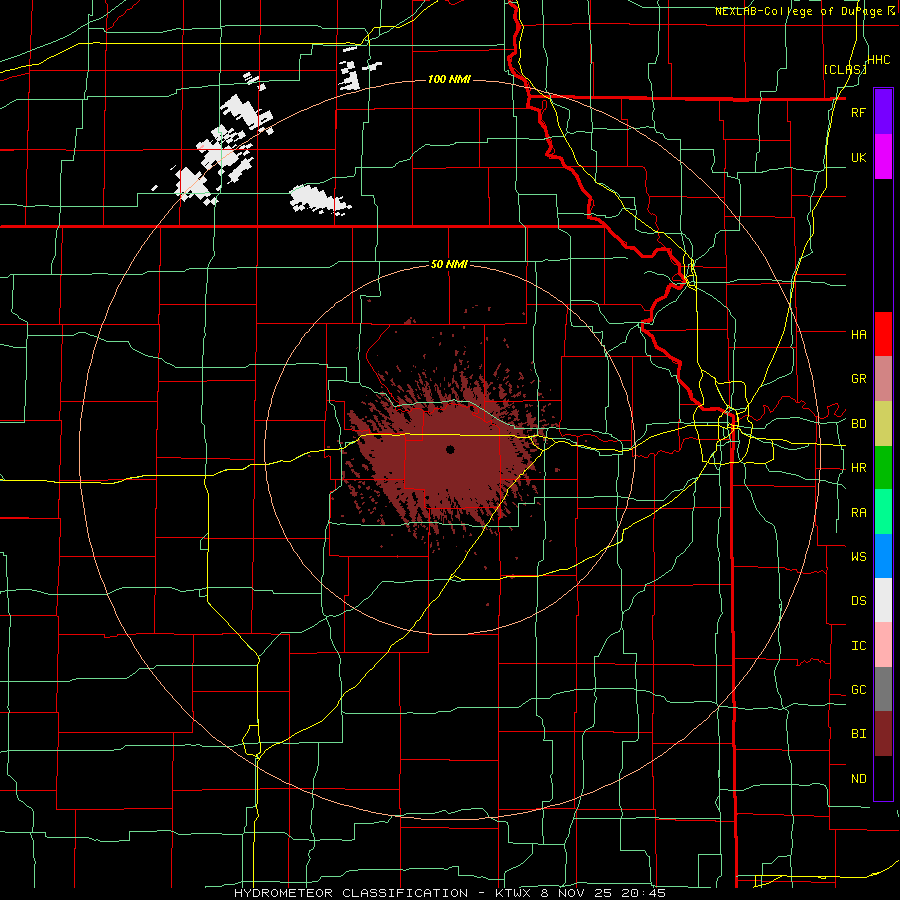This screenshot has height=900, width=900.
Task: Click the BD legend label
Action: (858, 424)
